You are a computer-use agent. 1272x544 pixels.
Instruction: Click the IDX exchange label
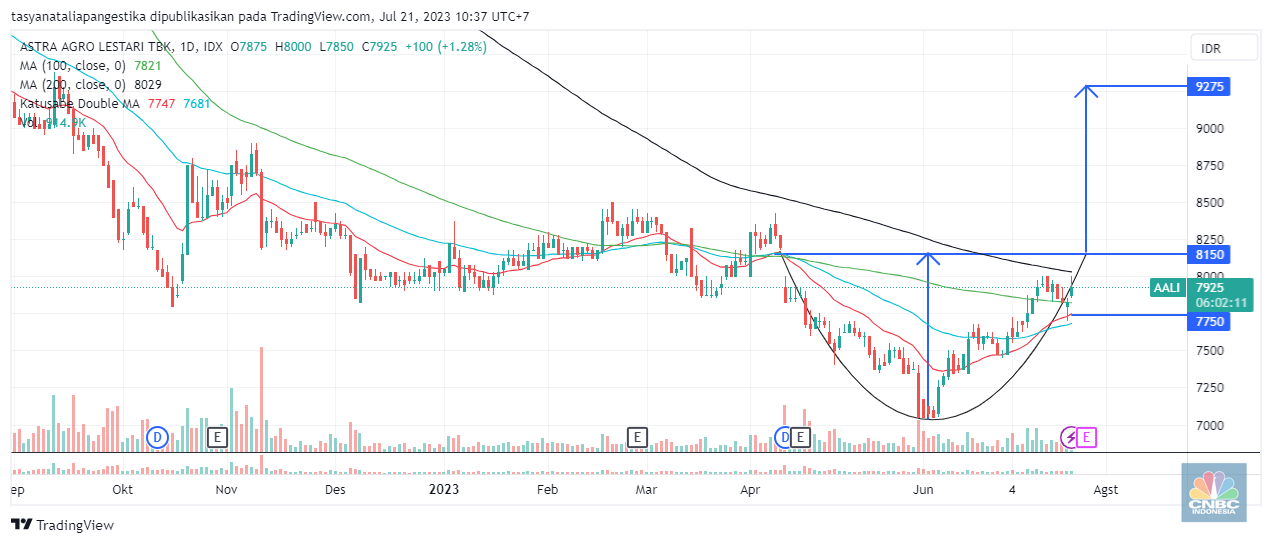(211, 47)
